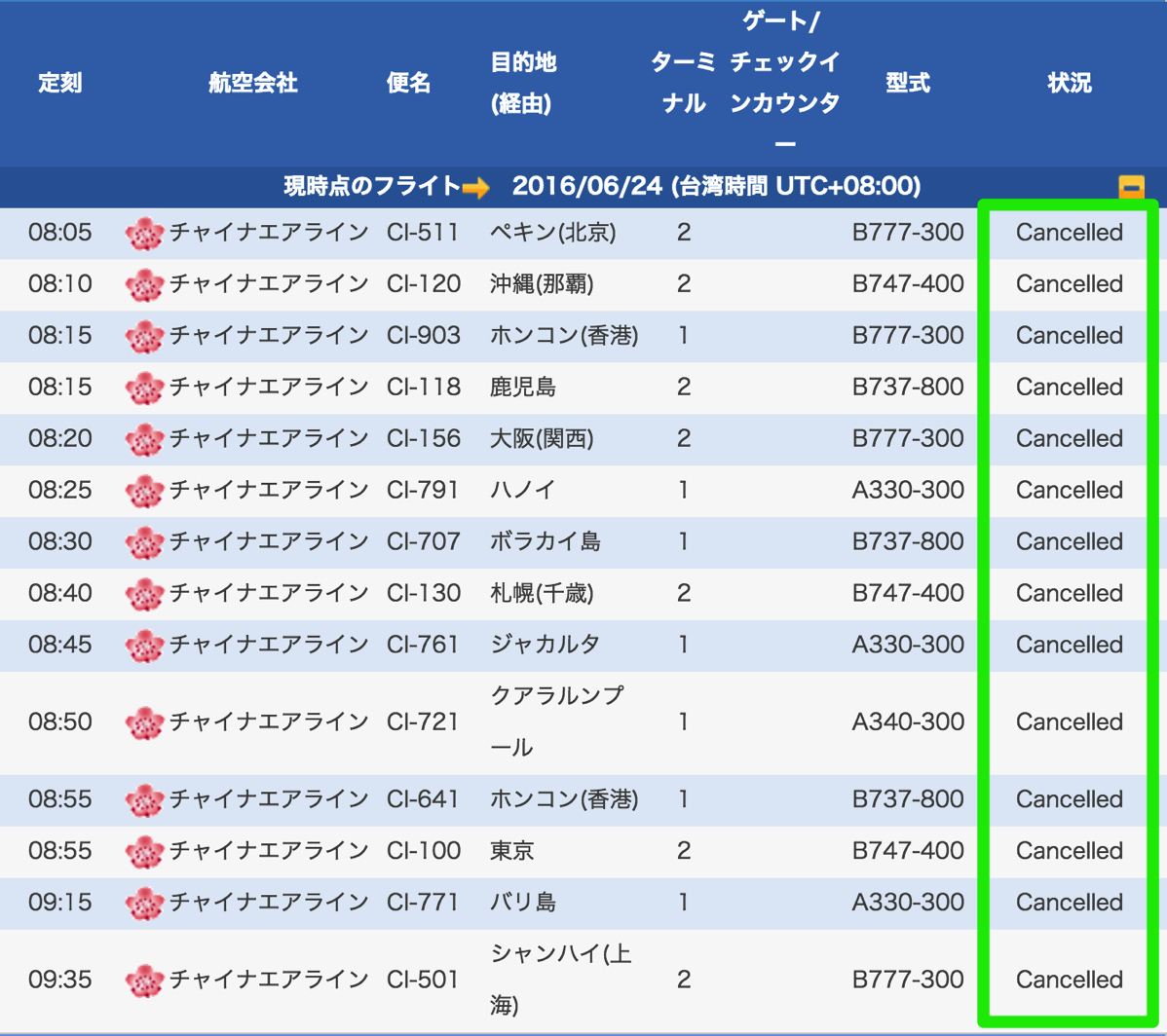1167x1036 pixels.
Task: Click the 定刻 column header
Action: [60, 84]
